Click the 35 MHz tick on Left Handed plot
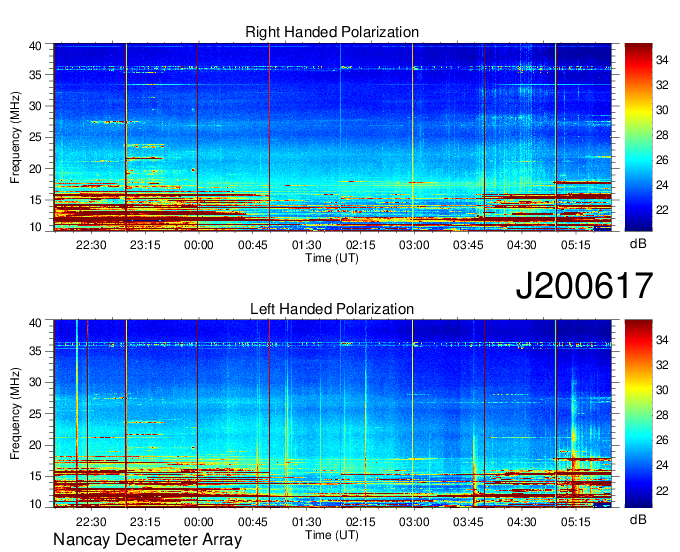The image size is (680, 552). [36, 351]
